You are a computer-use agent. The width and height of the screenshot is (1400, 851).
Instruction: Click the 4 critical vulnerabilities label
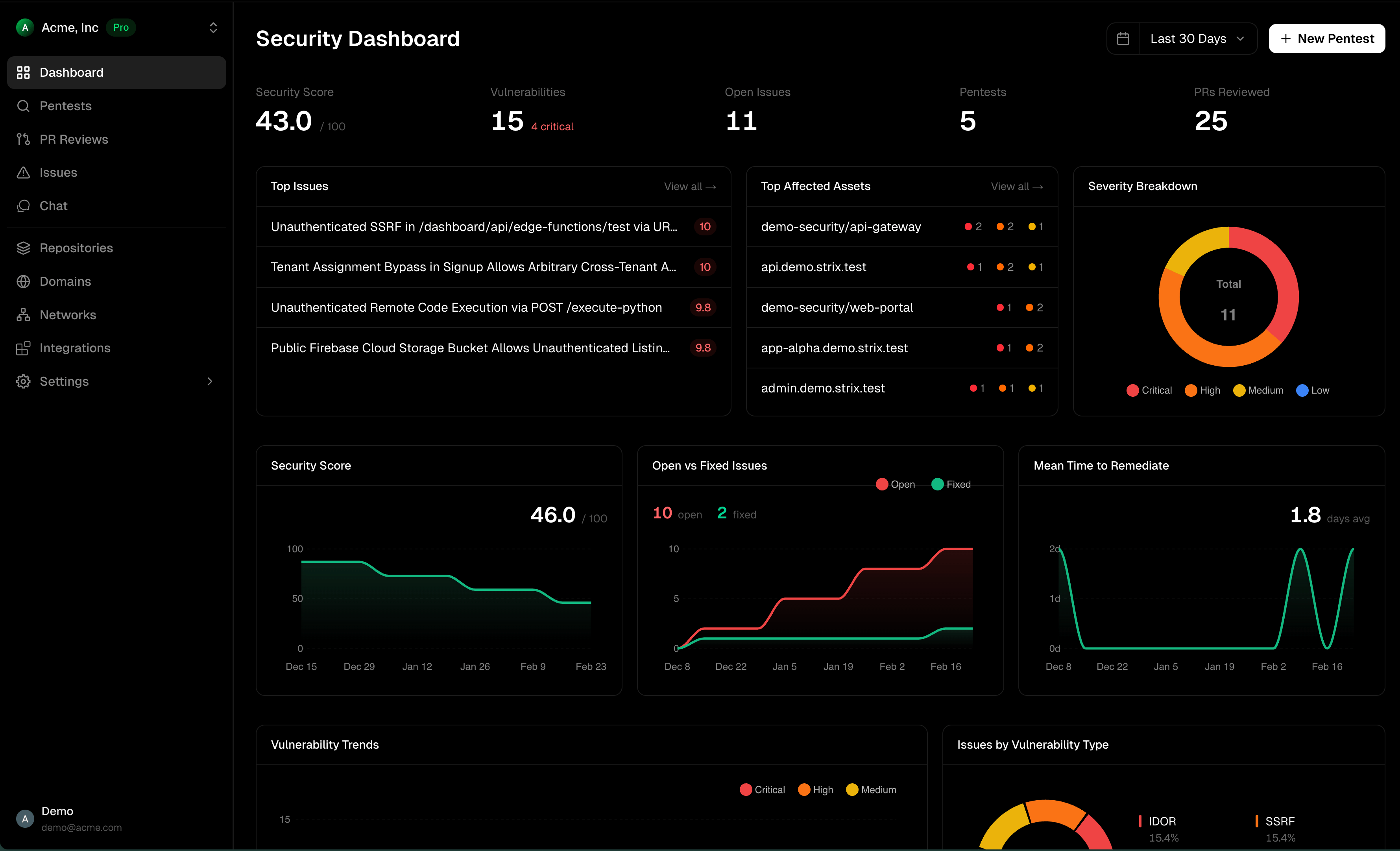click(x=552, y=127)
